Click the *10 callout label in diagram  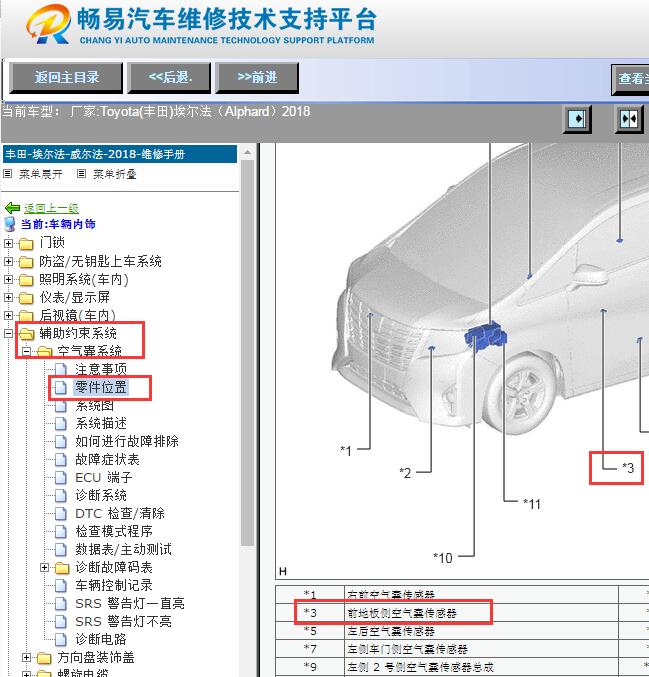pyautogui.click(x=443, y=558)
